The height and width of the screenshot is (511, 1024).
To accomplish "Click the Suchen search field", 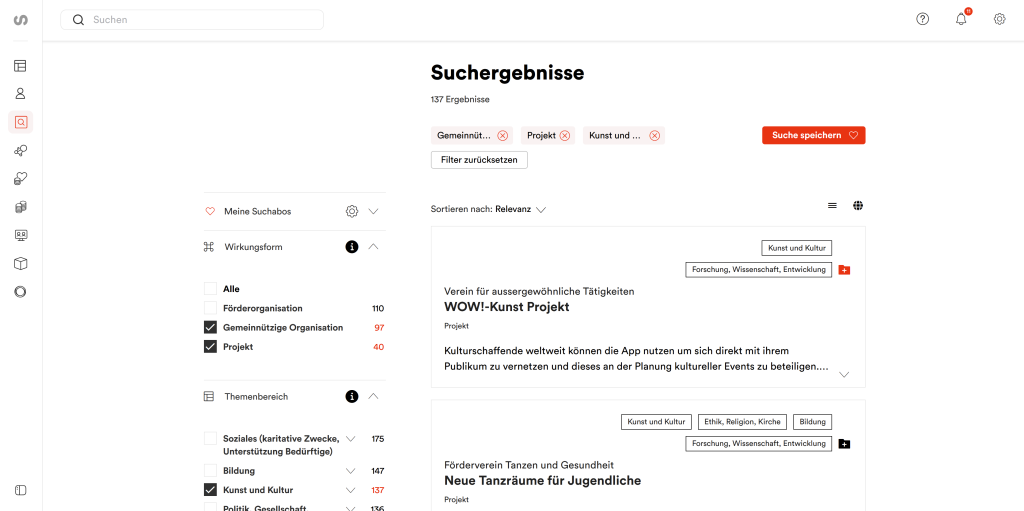I will [200, 20].
